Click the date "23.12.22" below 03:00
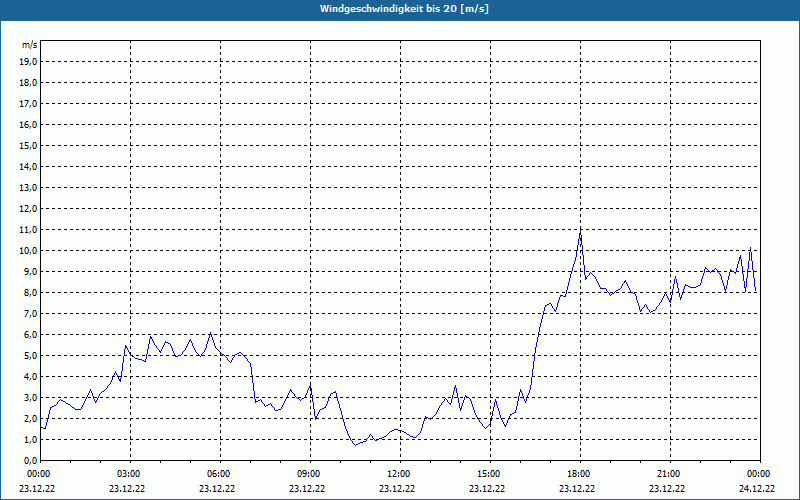Viewport: 800px width, 500px height. coord(127,488)
